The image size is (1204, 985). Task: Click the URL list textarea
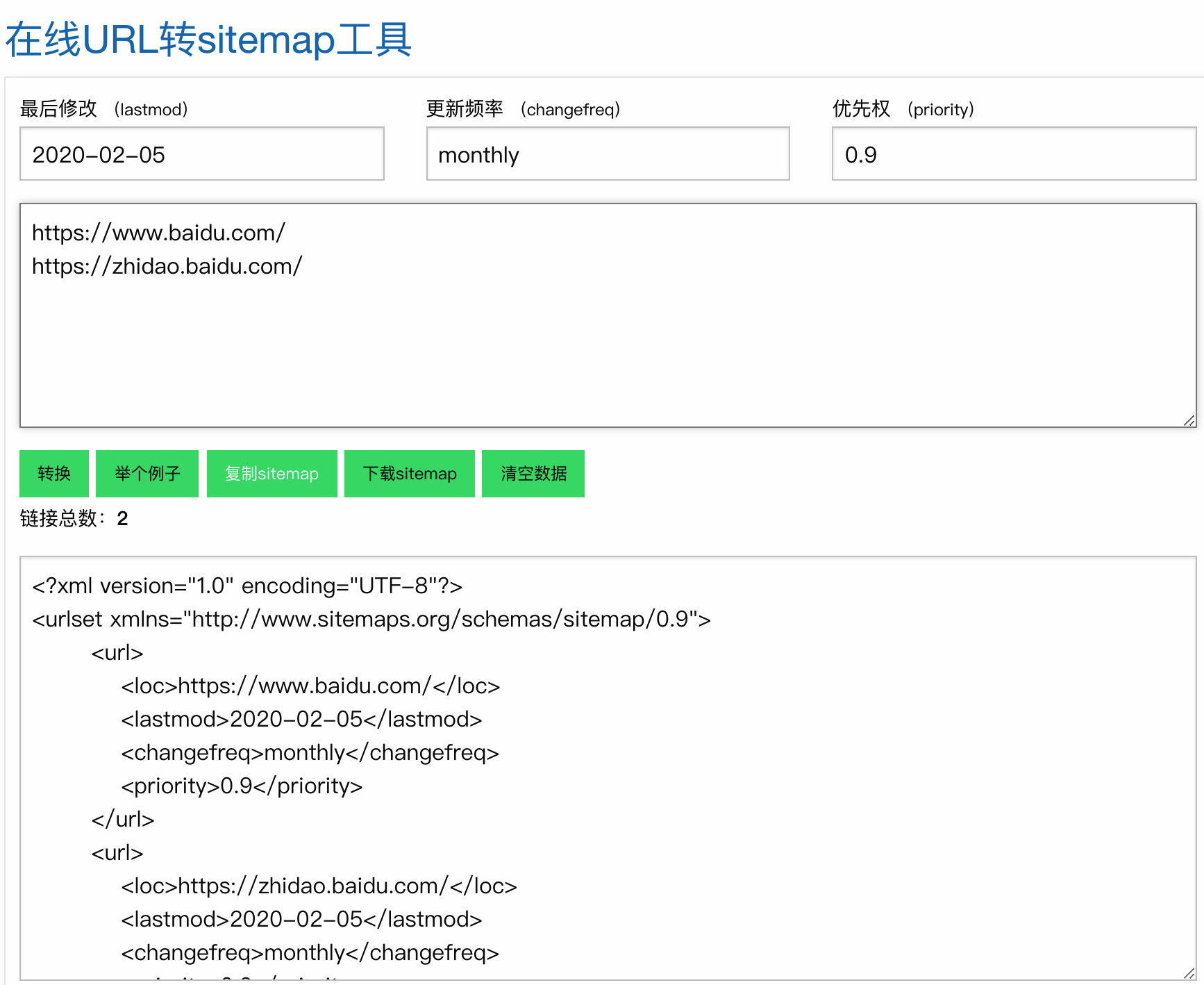pos(608,315)
